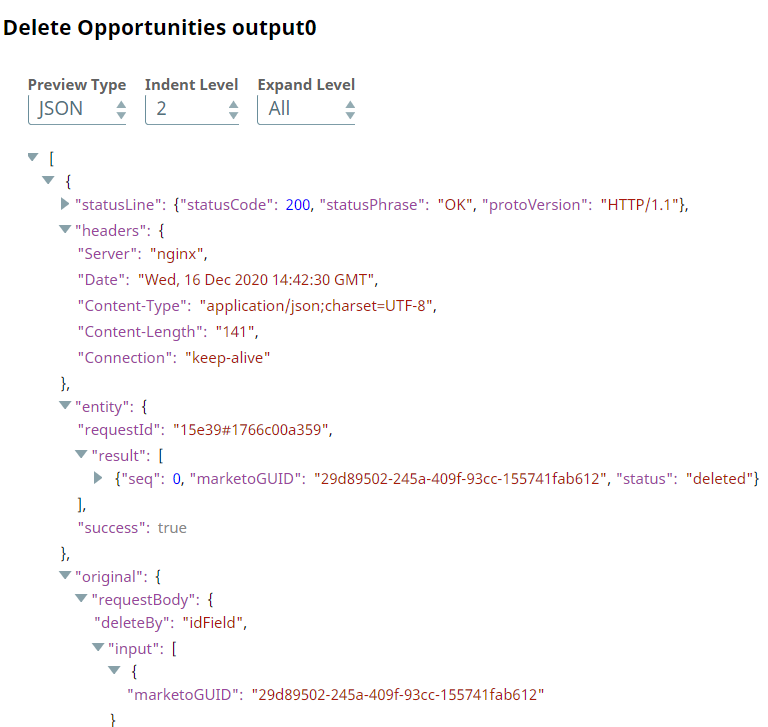Collapse the original node triangle
The height and width of the screenshot is (727, 768).
(x=65, y=575)
